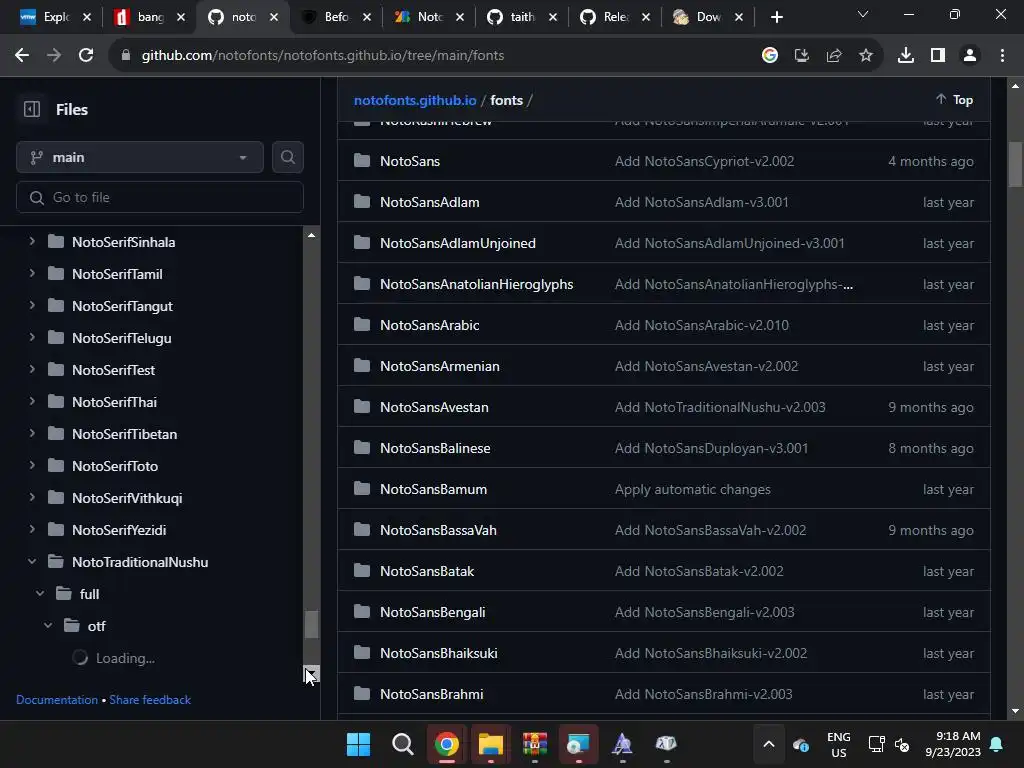Image resolution: width=1024 pixels, height=768 pixels.
Task: Open the tab search chevron
Action: click(x=863, y=14)
